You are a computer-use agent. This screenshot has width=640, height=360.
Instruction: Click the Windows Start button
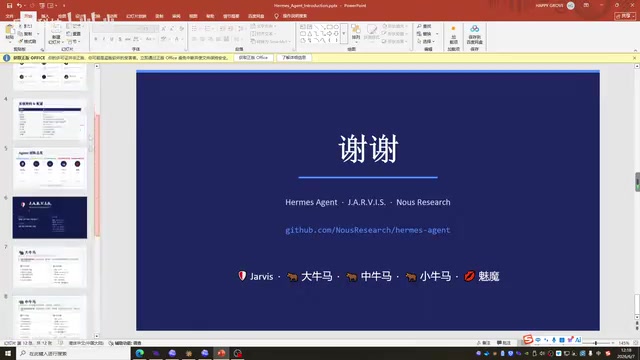click(x=8, y=353)
